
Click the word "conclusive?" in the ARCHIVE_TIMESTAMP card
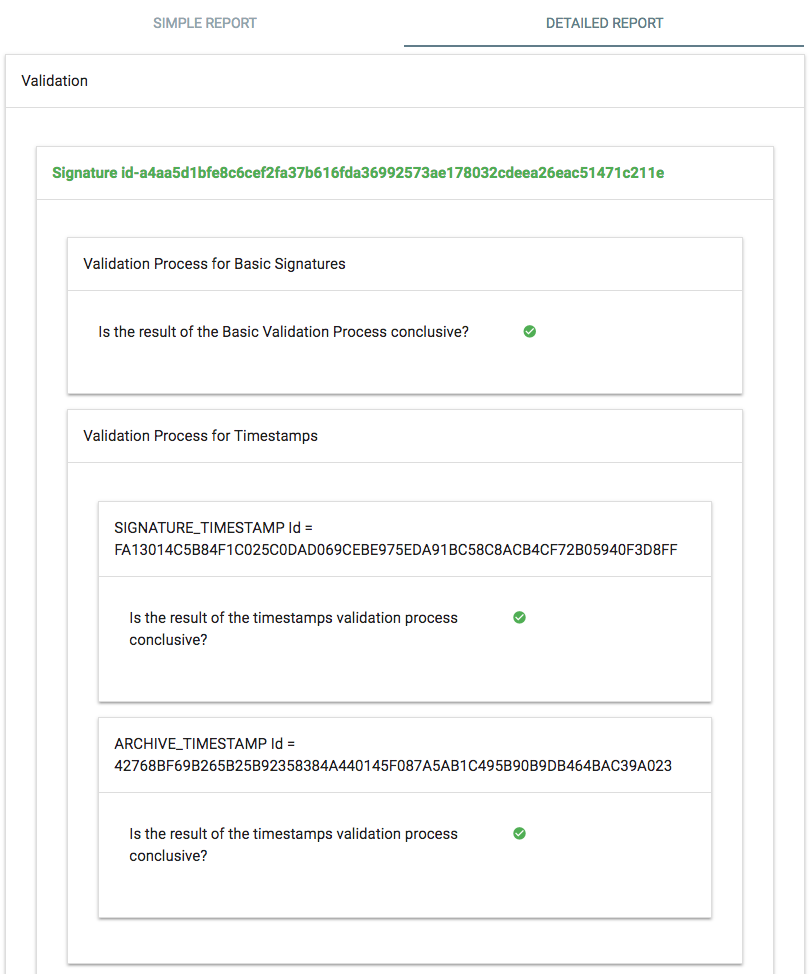point(168,856)
